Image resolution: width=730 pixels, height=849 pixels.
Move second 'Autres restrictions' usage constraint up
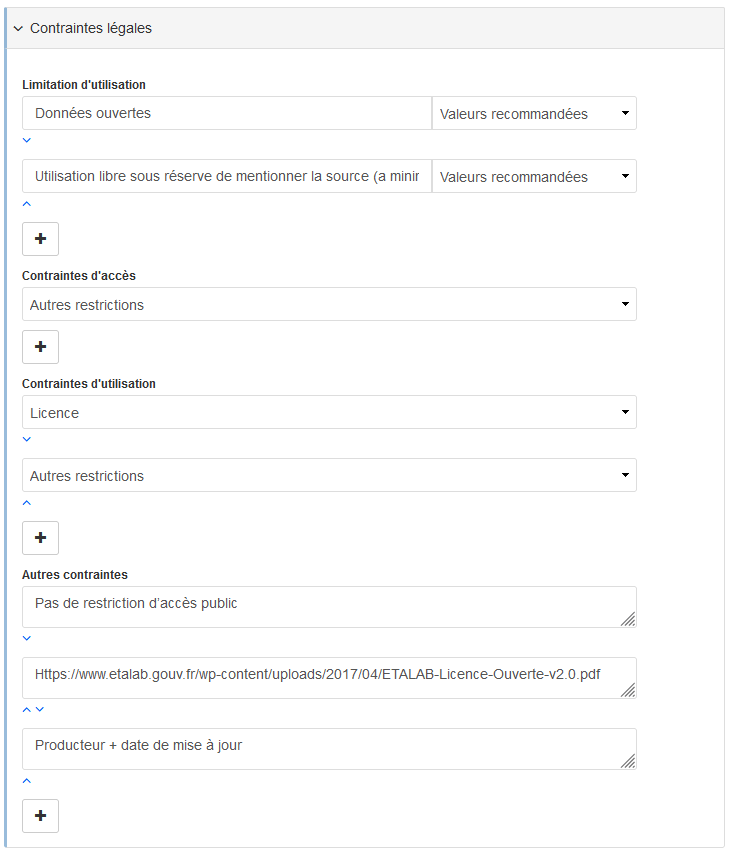(x=27, y=502)
